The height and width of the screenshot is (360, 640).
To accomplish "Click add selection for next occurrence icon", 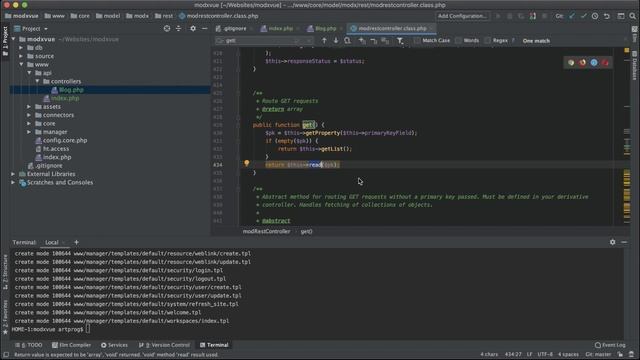I will click(x=362, y=40).
